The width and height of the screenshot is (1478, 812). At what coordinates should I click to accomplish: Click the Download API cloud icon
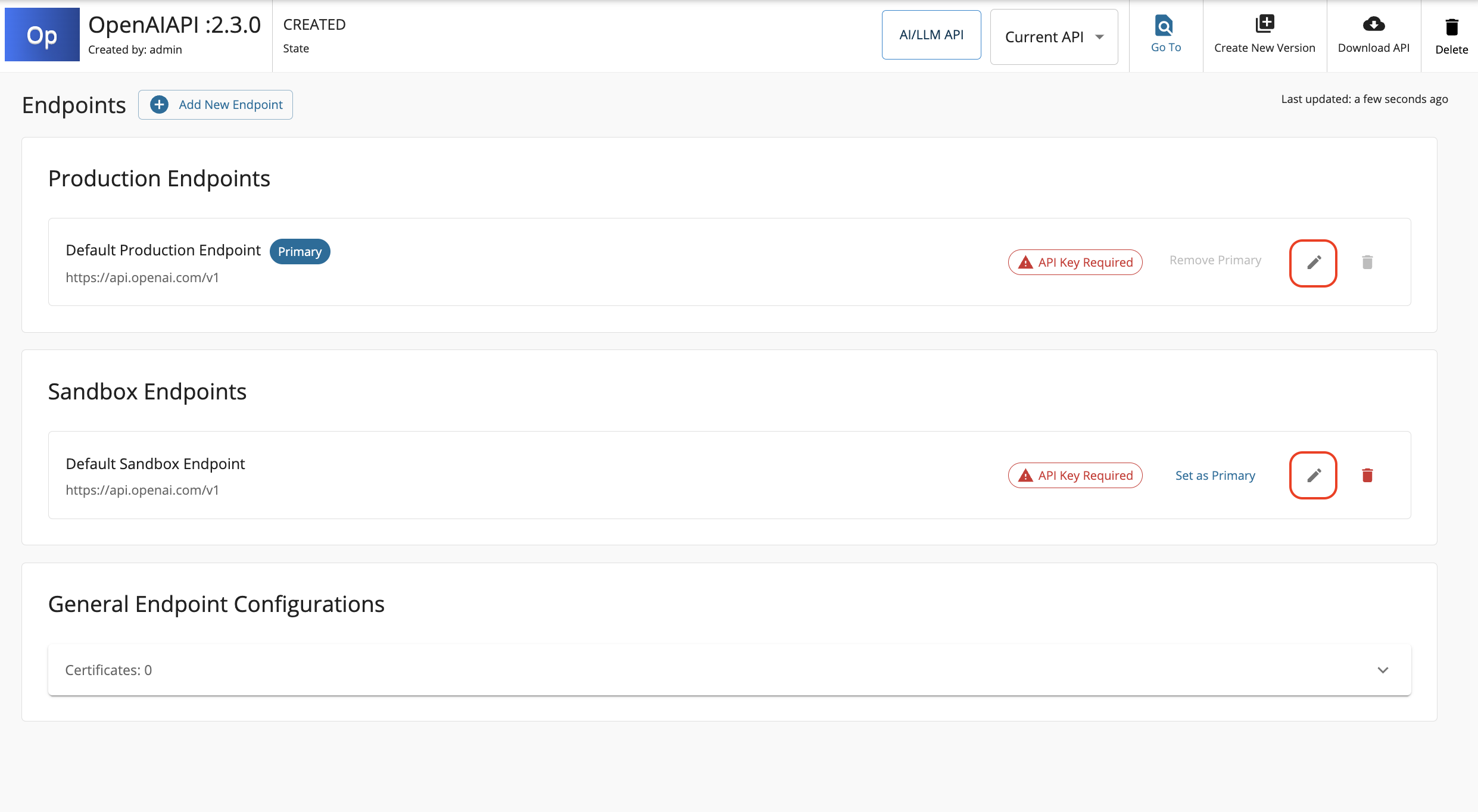[x=1373, y=24]
